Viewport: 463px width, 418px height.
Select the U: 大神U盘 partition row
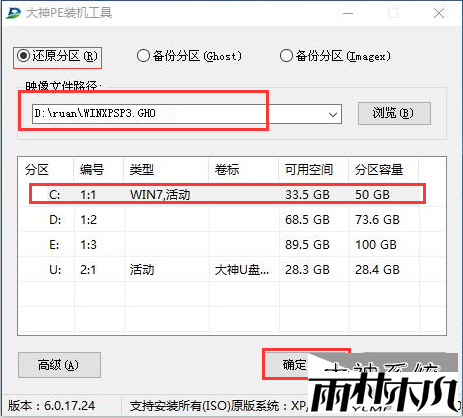[232, 269]
